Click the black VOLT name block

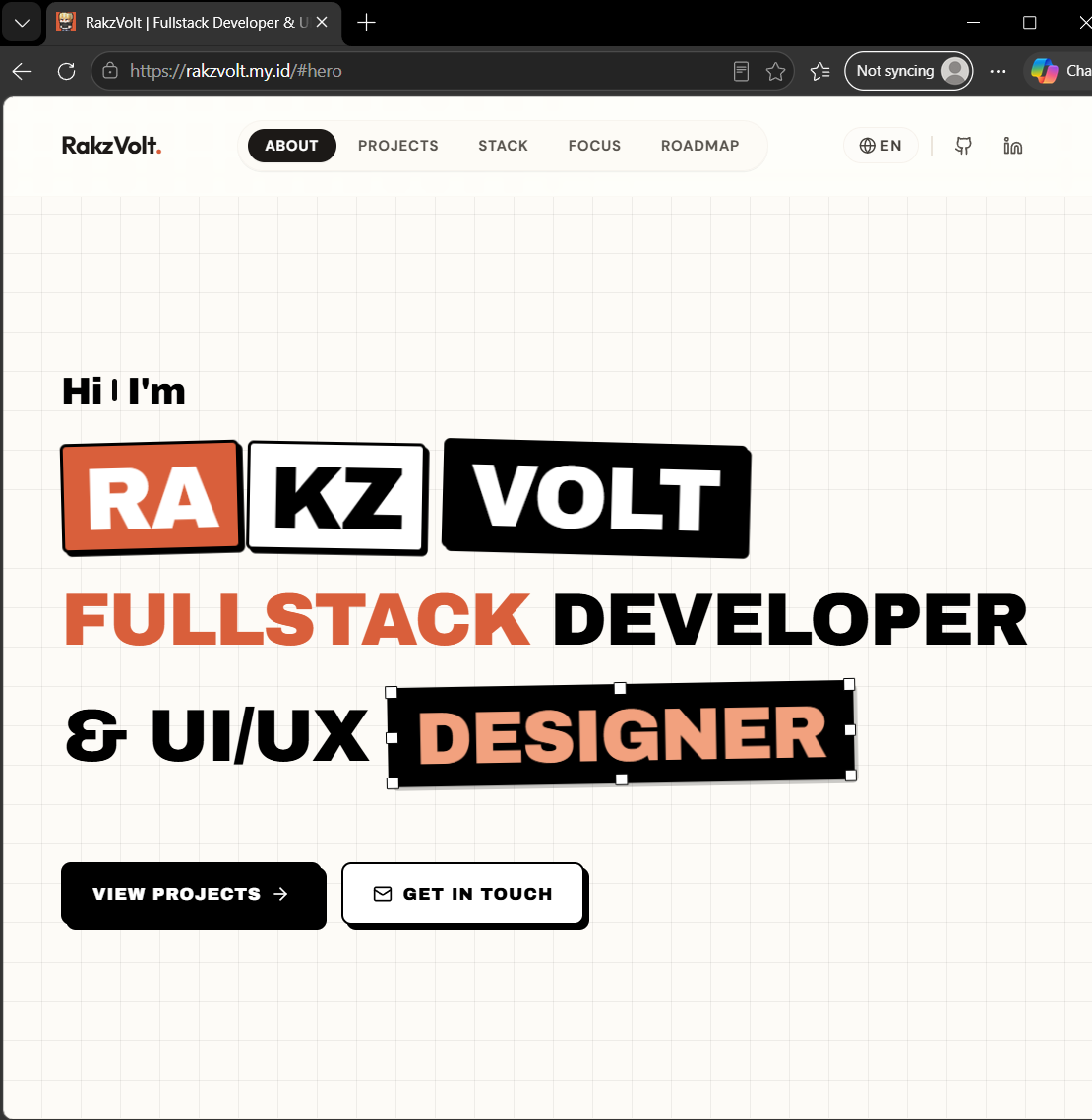[596, 498]
